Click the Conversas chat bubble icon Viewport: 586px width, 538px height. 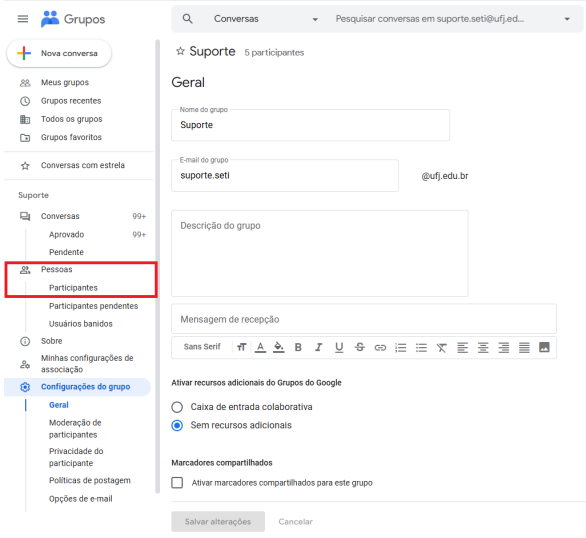pyautogui.click(x=25, y=216)
